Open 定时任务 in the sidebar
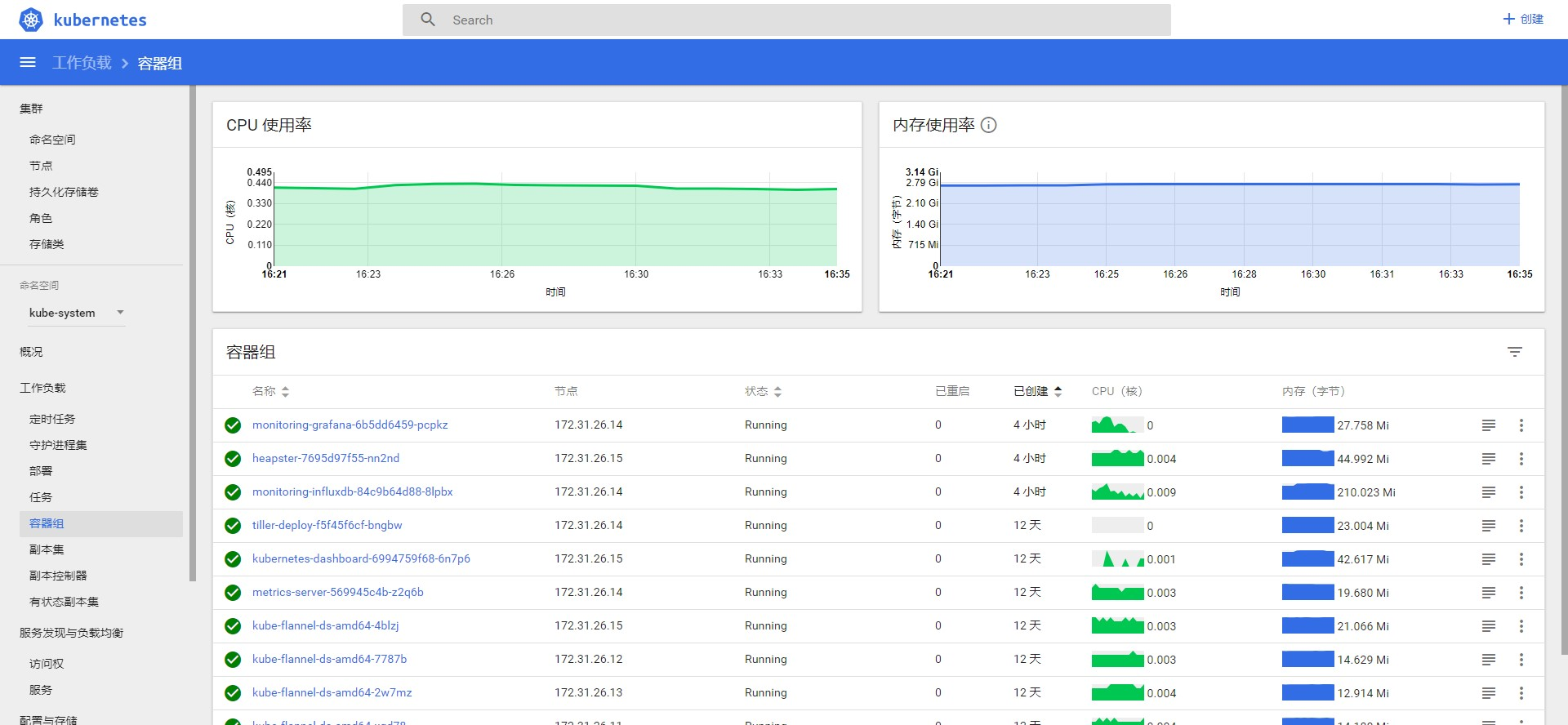The height and width of the screenshot is (725, 1568). pyautogui.click(x=52, y=419)
